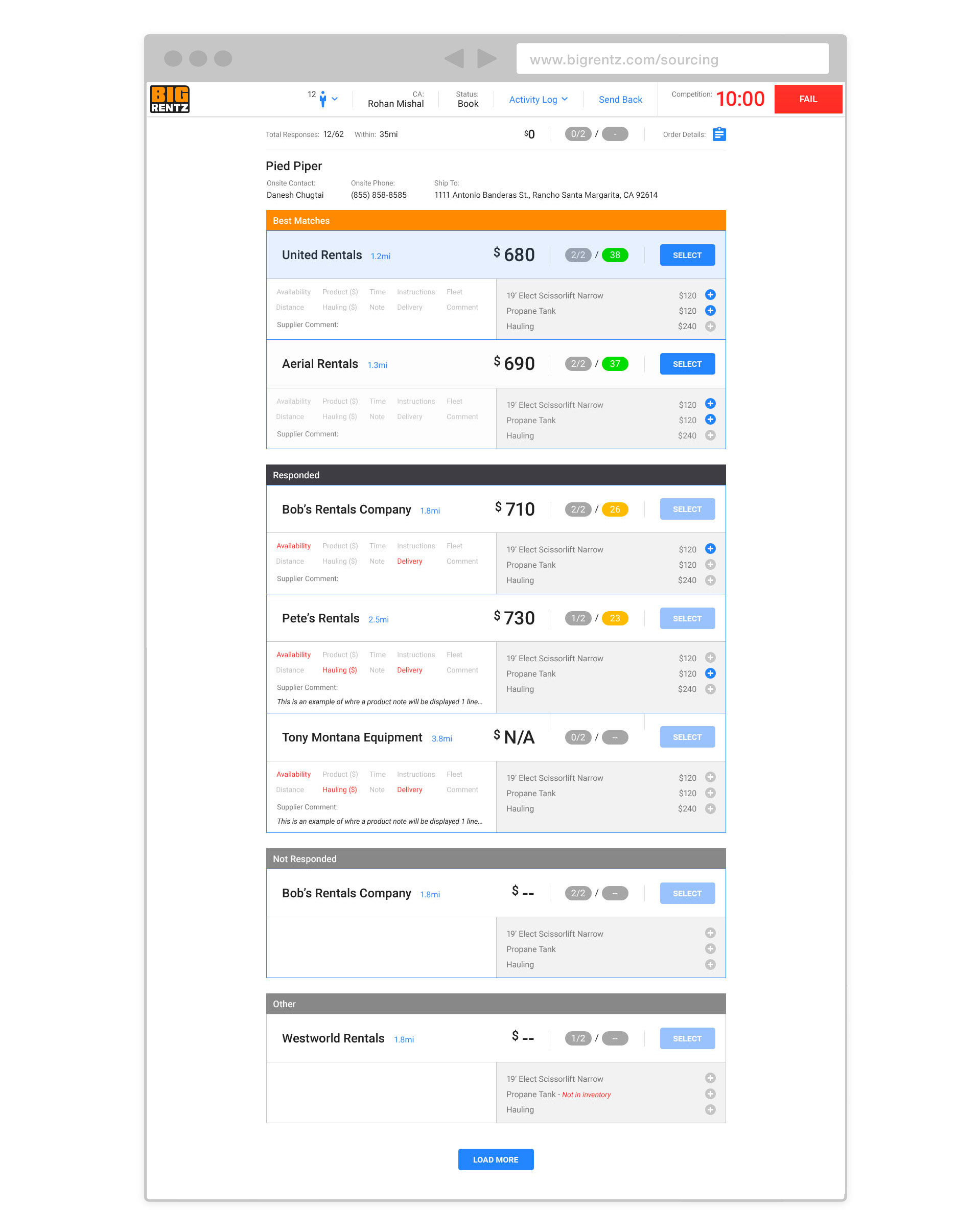
Task: Click the Pied Piper company name
Action: (294, 166)
